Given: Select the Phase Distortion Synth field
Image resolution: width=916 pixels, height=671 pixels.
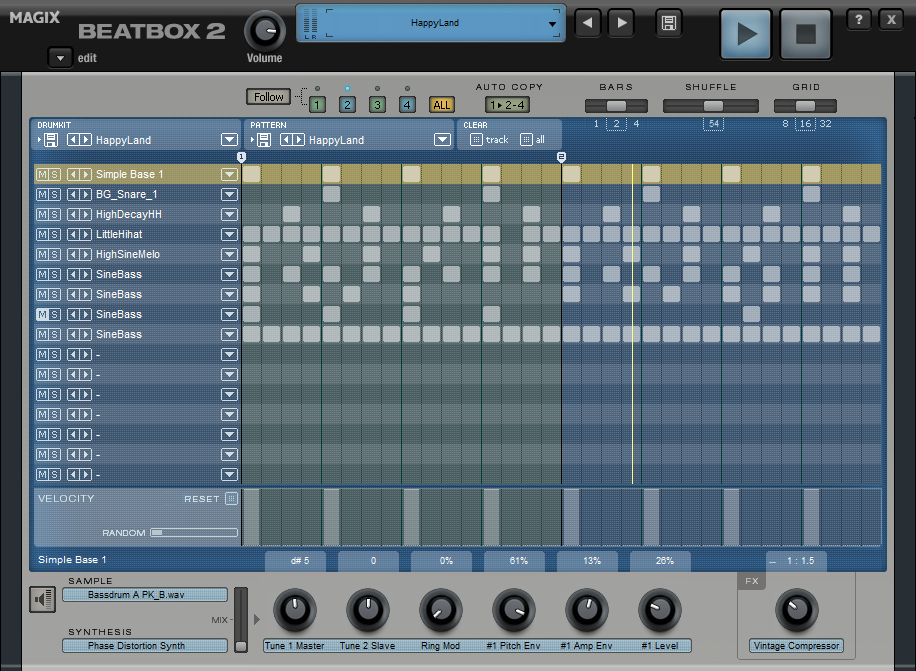Looking at the screenshot, I should tap(145, 646).
